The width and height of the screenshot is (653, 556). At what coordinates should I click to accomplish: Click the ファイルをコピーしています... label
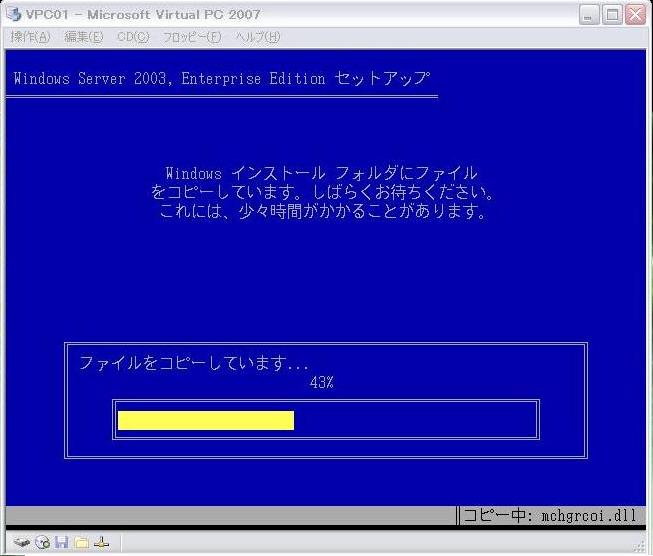point(194,363)
